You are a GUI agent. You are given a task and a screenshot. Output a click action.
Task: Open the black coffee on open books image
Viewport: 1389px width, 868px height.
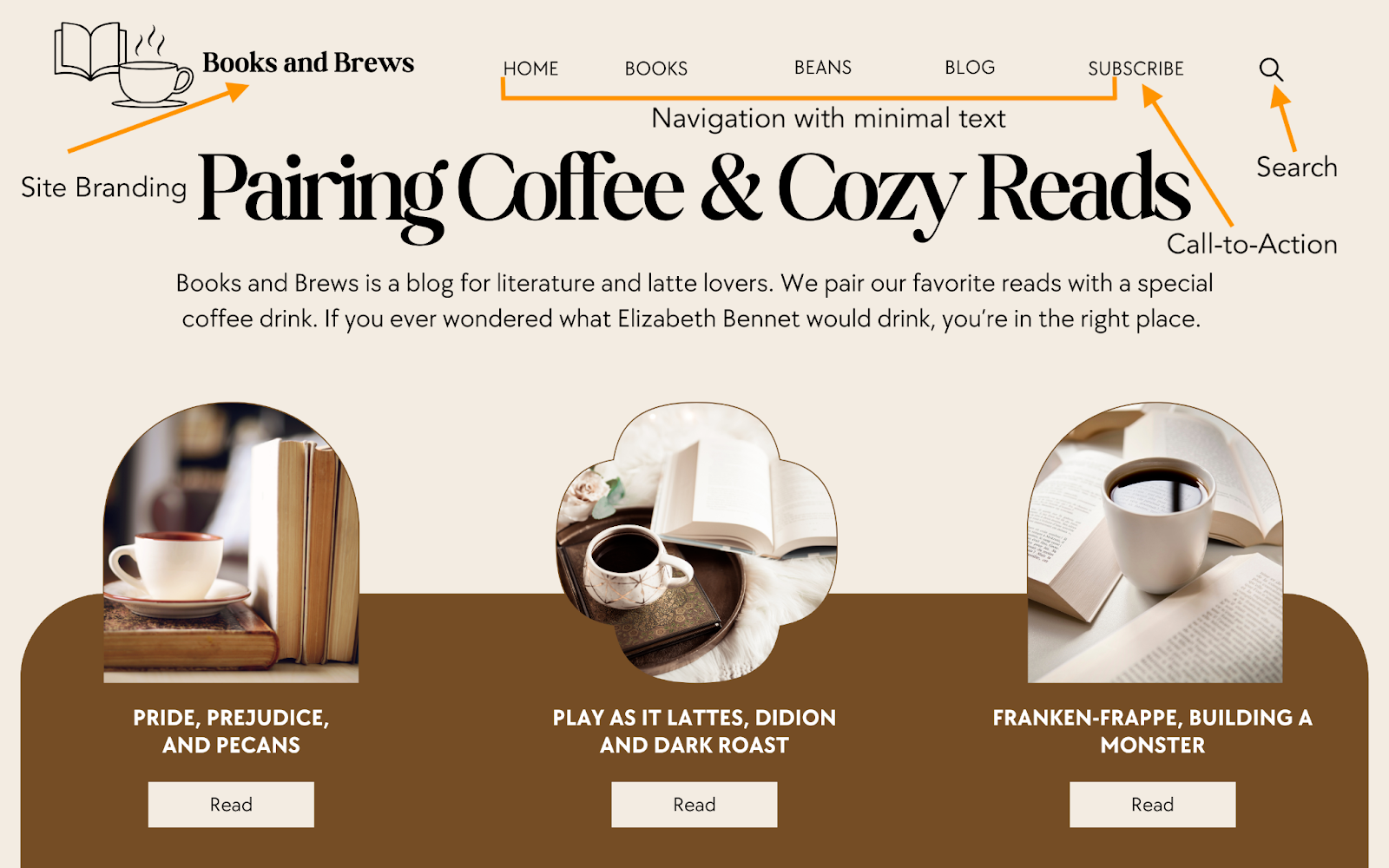click(x=1155, y=542)
